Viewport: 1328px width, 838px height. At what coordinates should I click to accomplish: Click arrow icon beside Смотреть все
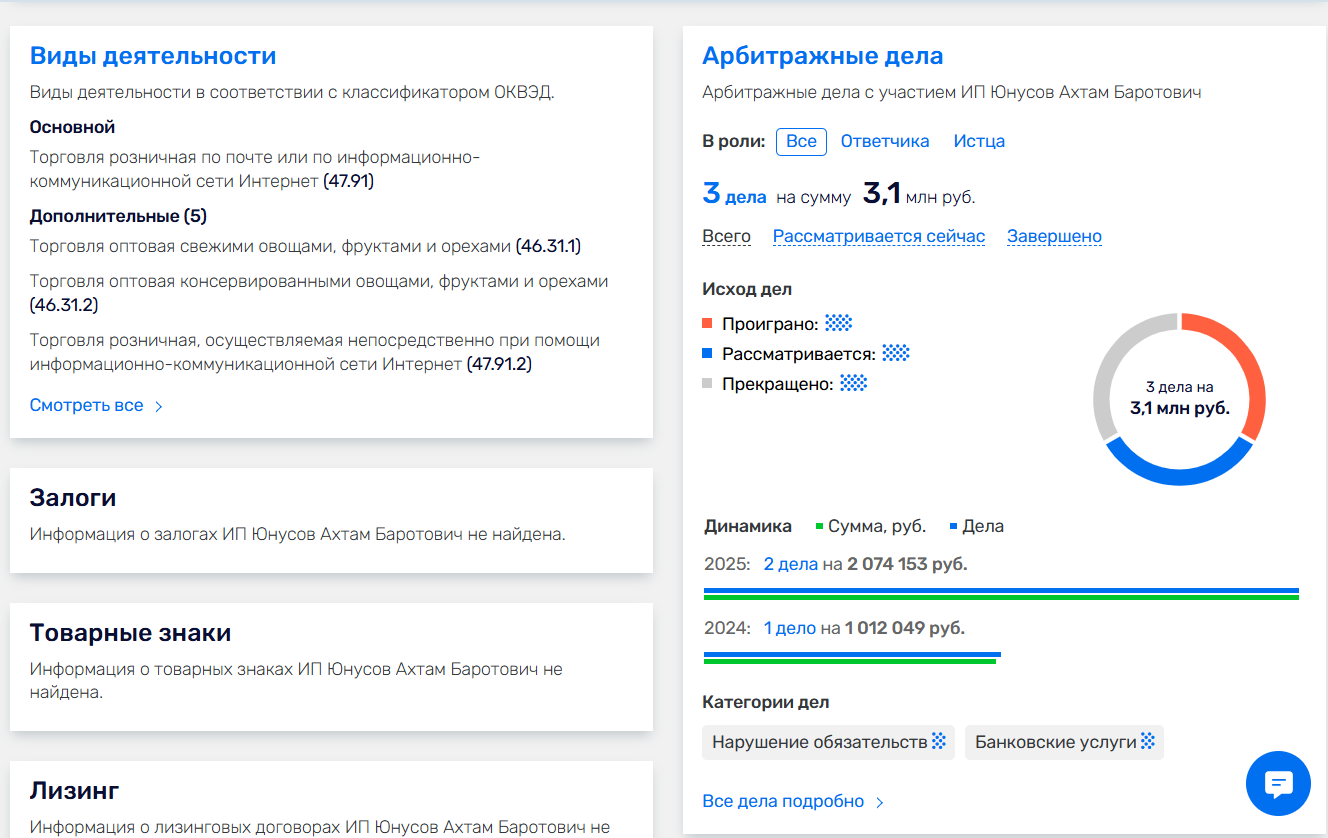coord(158,406)
